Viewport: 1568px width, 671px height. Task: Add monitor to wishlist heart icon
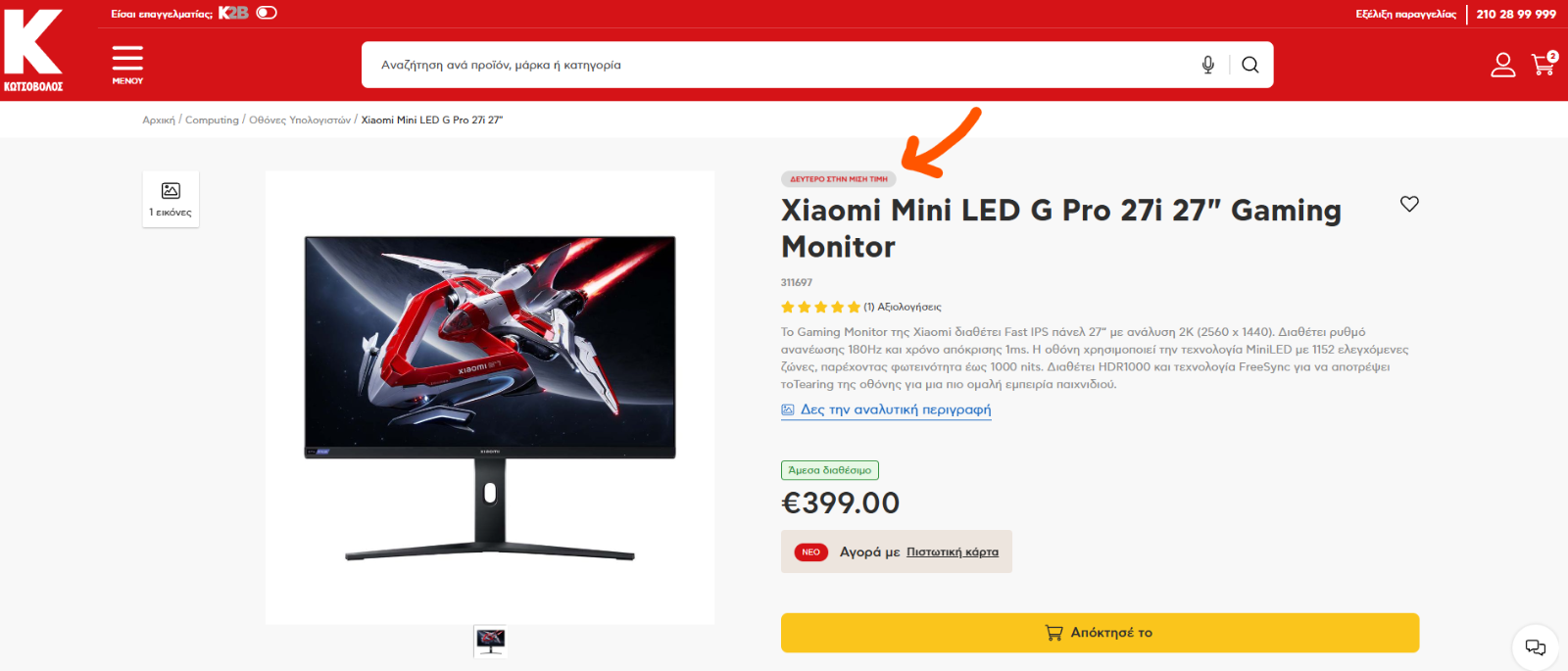pos(1409,204)
